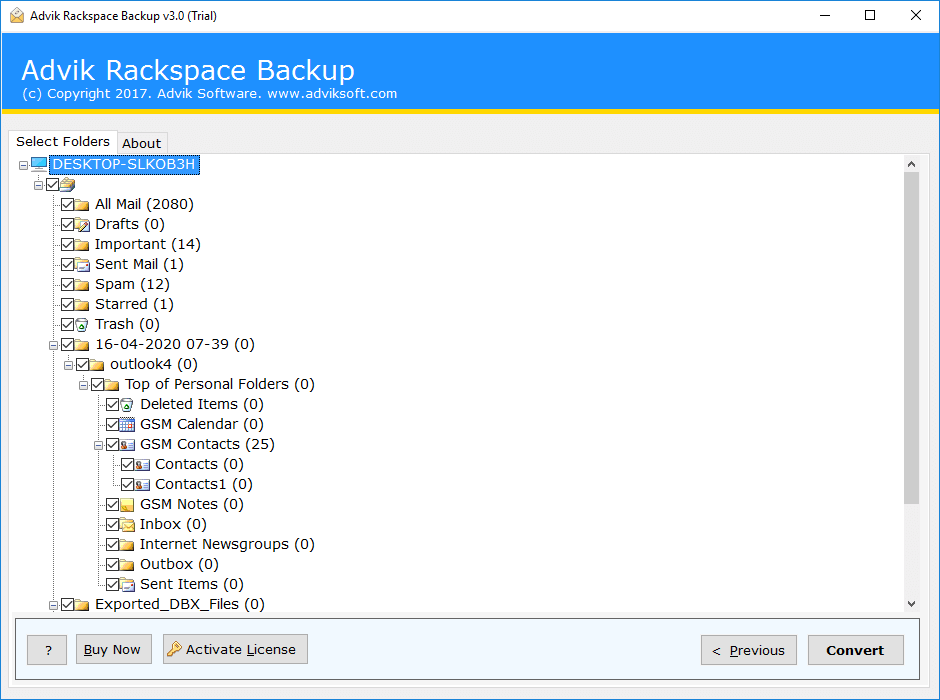
Task: Toggle the Outbox (0) checkbox
Action: (112, 564)
